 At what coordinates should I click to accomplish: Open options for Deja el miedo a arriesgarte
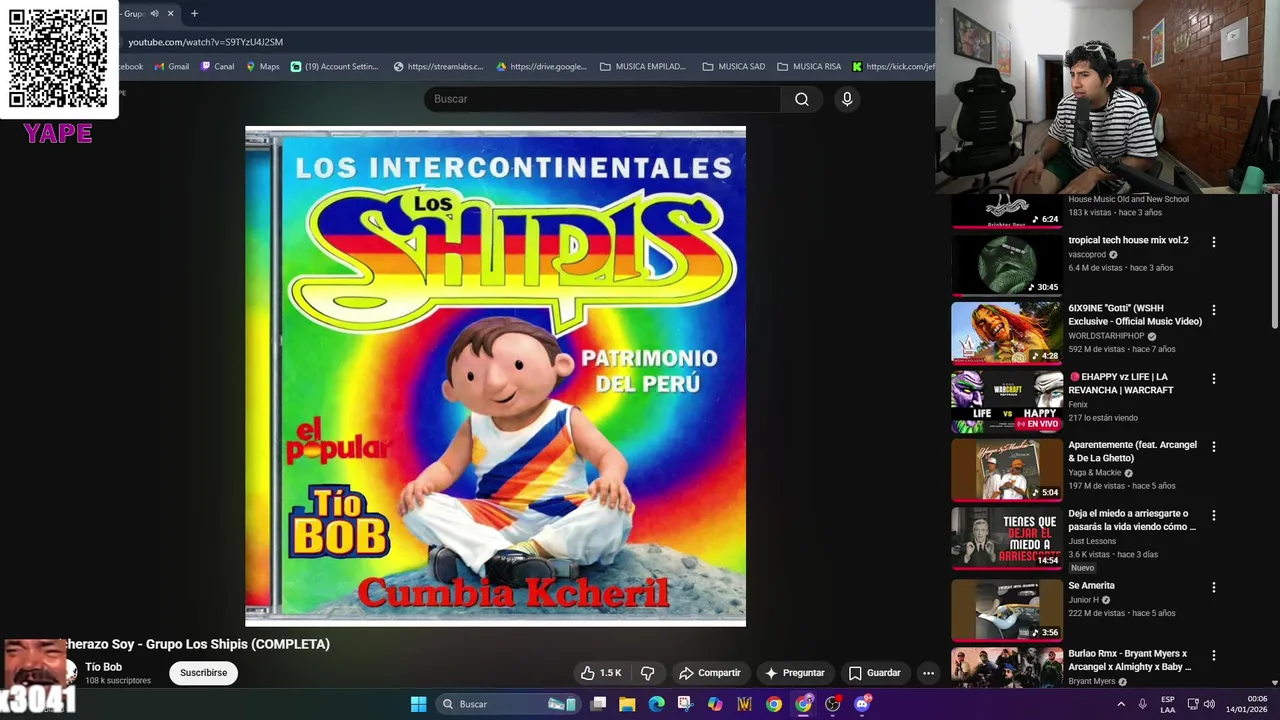[1213, 515]
